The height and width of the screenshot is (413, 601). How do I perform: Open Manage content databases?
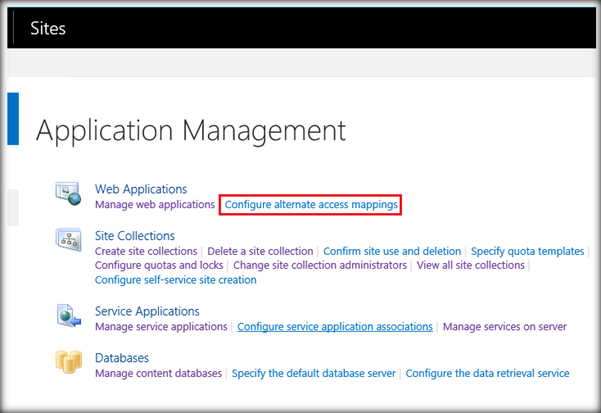coord(158,373)
